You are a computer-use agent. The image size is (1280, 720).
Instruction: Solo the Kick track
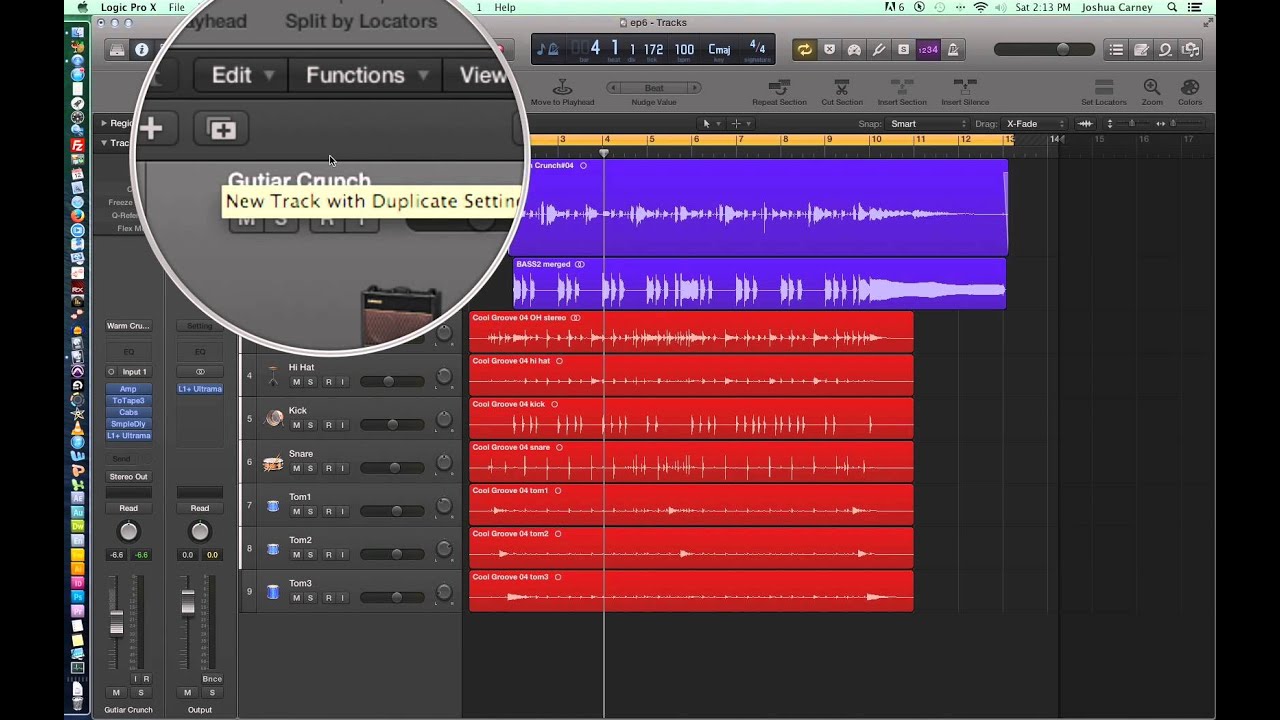click(x=310, y=425)
